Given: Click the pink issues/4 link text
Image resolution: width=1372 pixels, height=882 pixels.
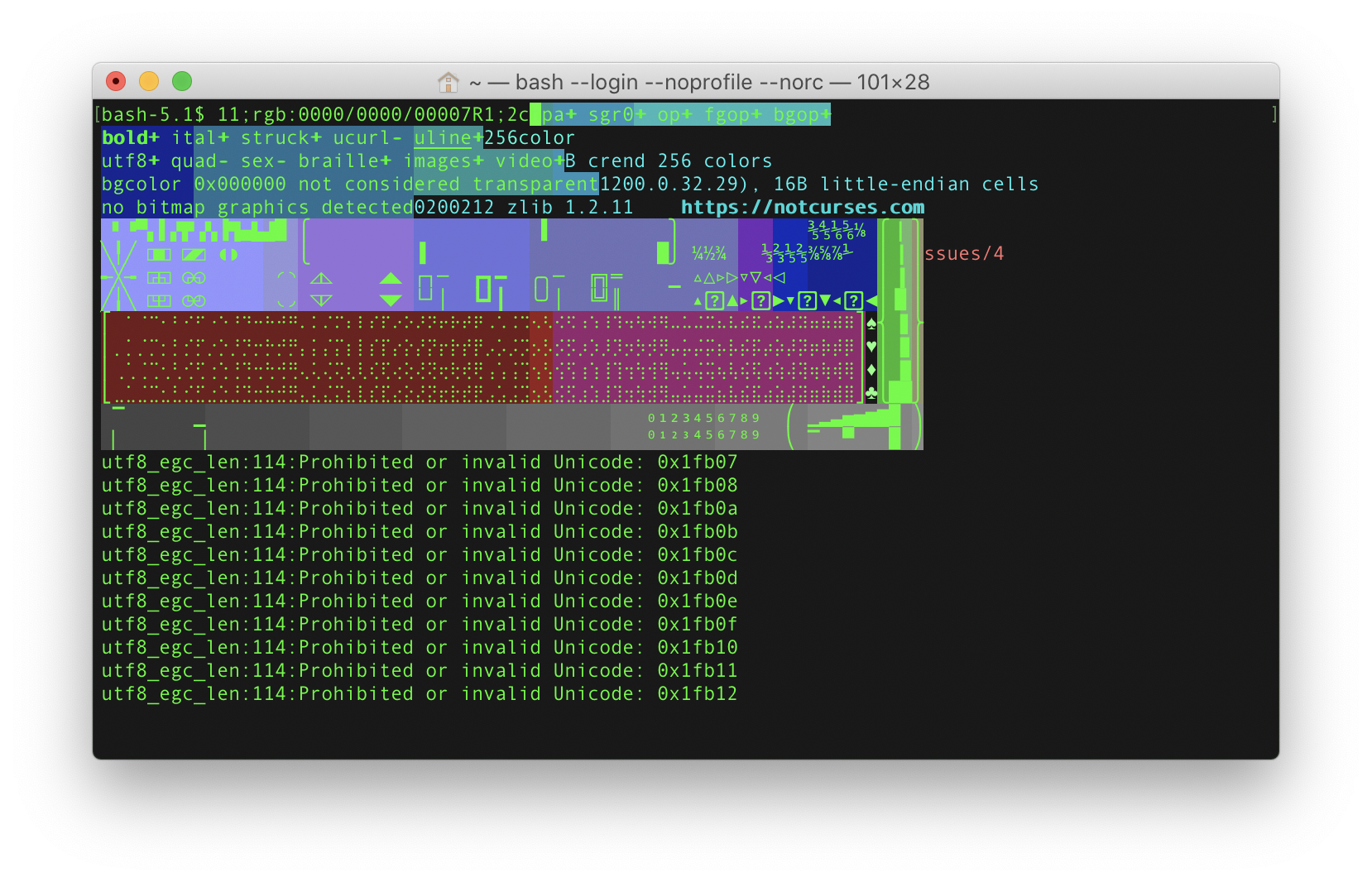Looking at the screenshot, I should 963,254.
